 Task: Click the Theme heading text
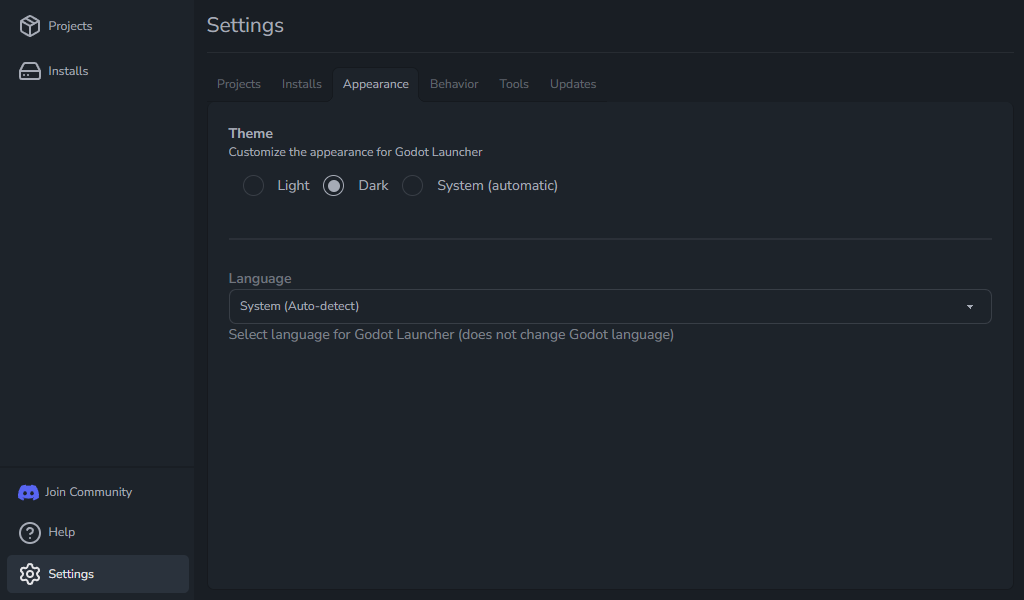click(251, 133)
